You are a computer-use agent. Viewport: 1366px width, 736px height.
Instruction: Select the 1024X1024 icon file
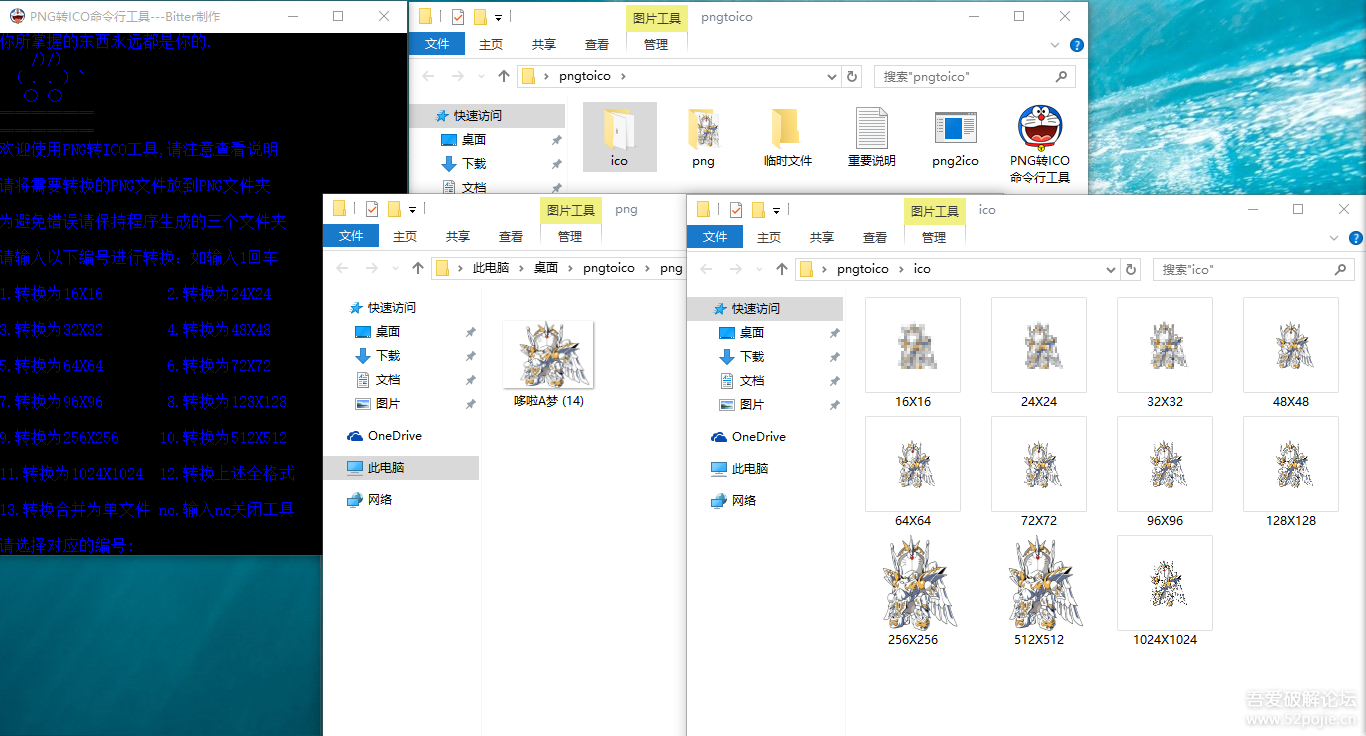pyautogui.click(x=1165, y=591)
